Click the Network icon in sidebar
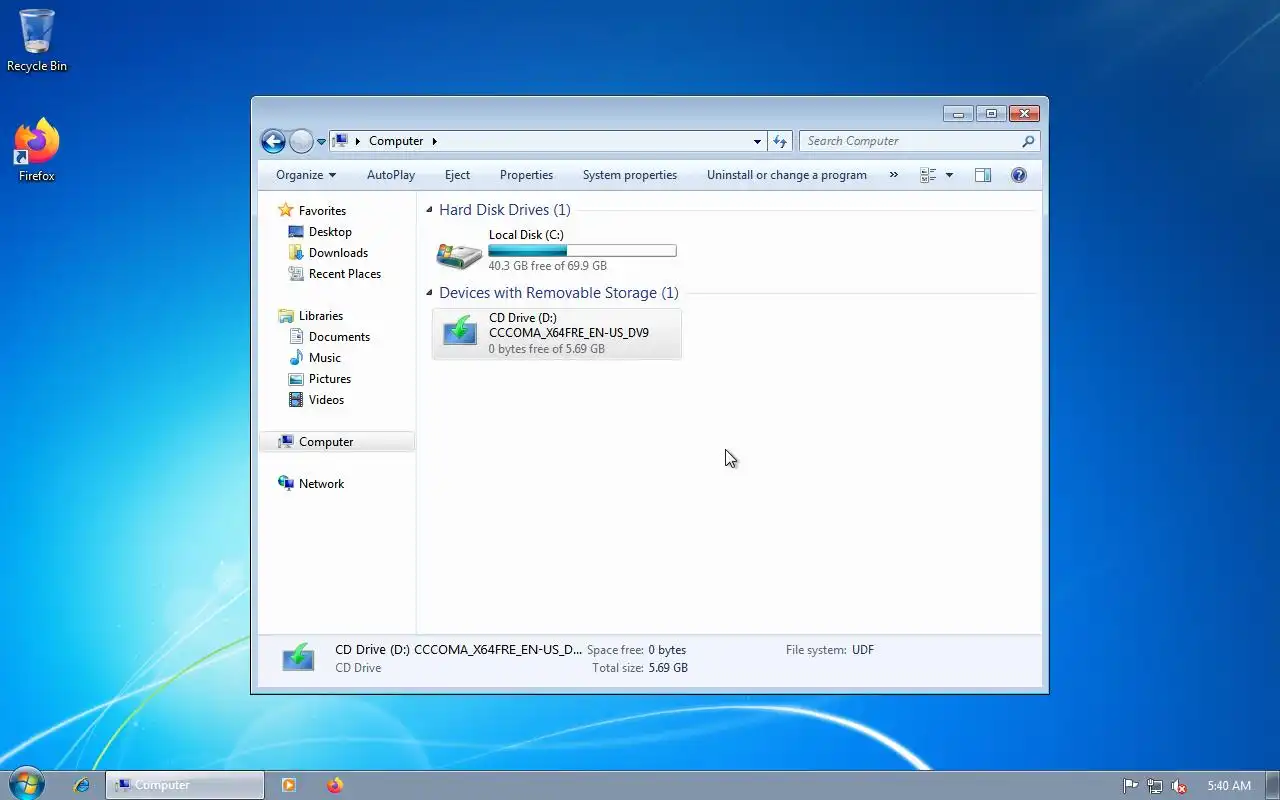Screen dimensions: 1280x800 pos(286,483)
